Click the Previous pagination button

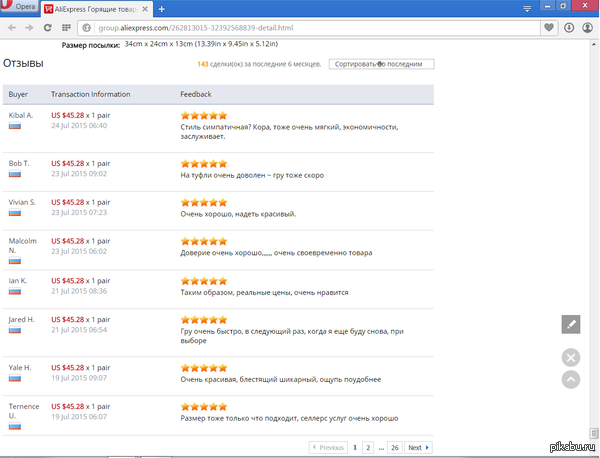pos(327,447)
